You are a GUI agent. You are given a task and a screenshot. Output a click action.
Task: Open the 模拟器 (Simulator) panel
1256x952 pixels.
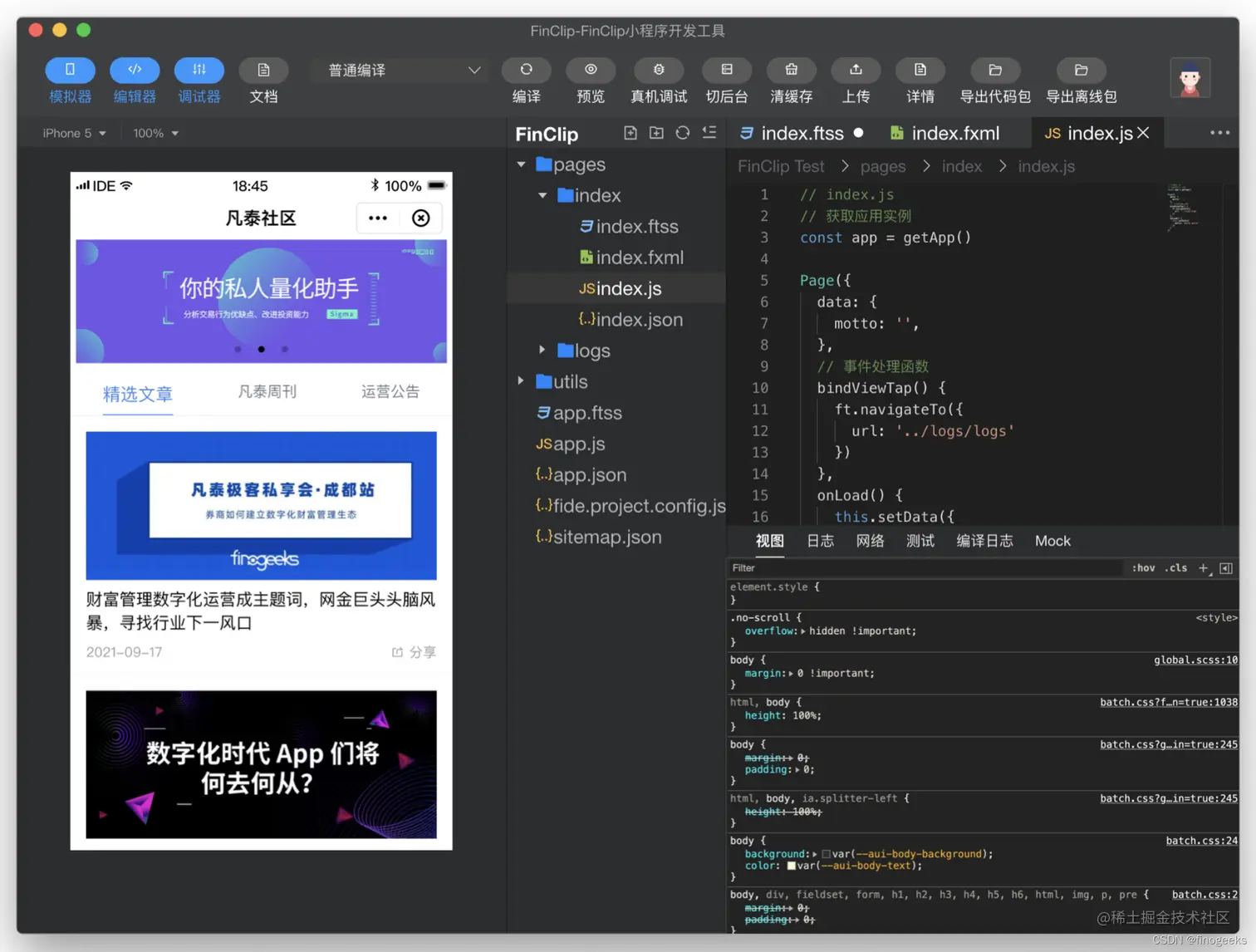[70, 81]
